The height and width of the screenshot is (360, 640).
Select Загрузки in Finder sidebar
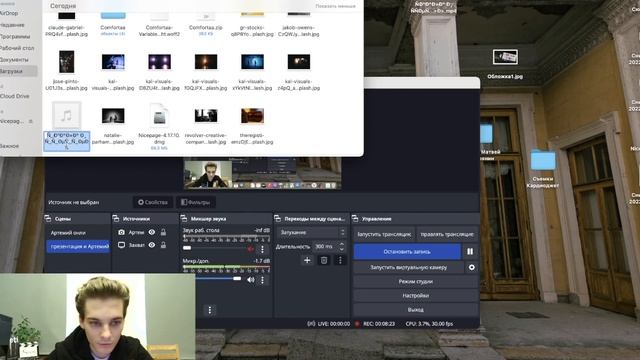[x=18, y=71]
